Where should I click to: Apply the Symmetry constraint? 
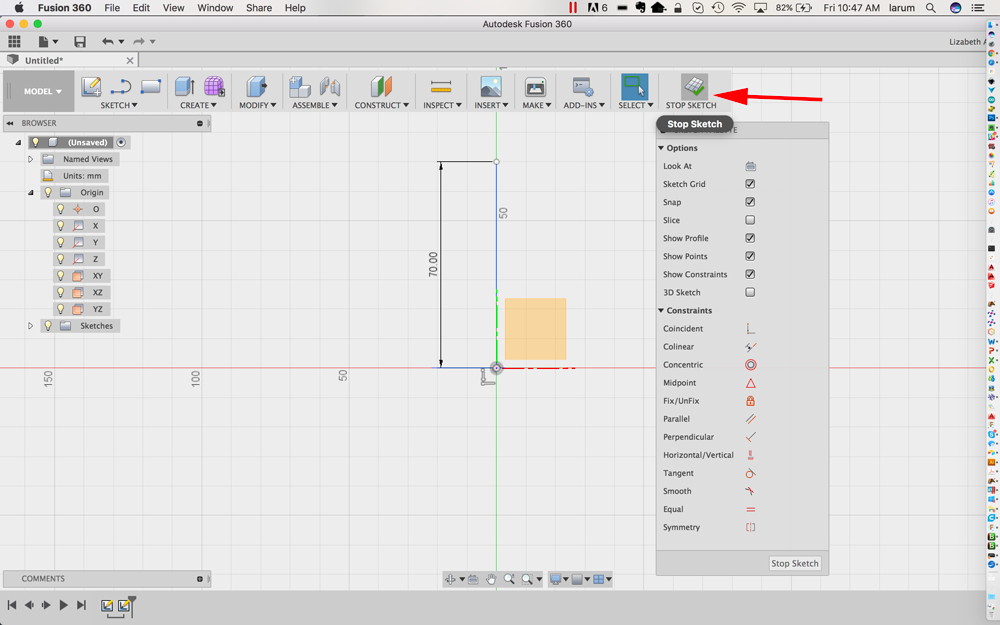(x=751, y=527)
